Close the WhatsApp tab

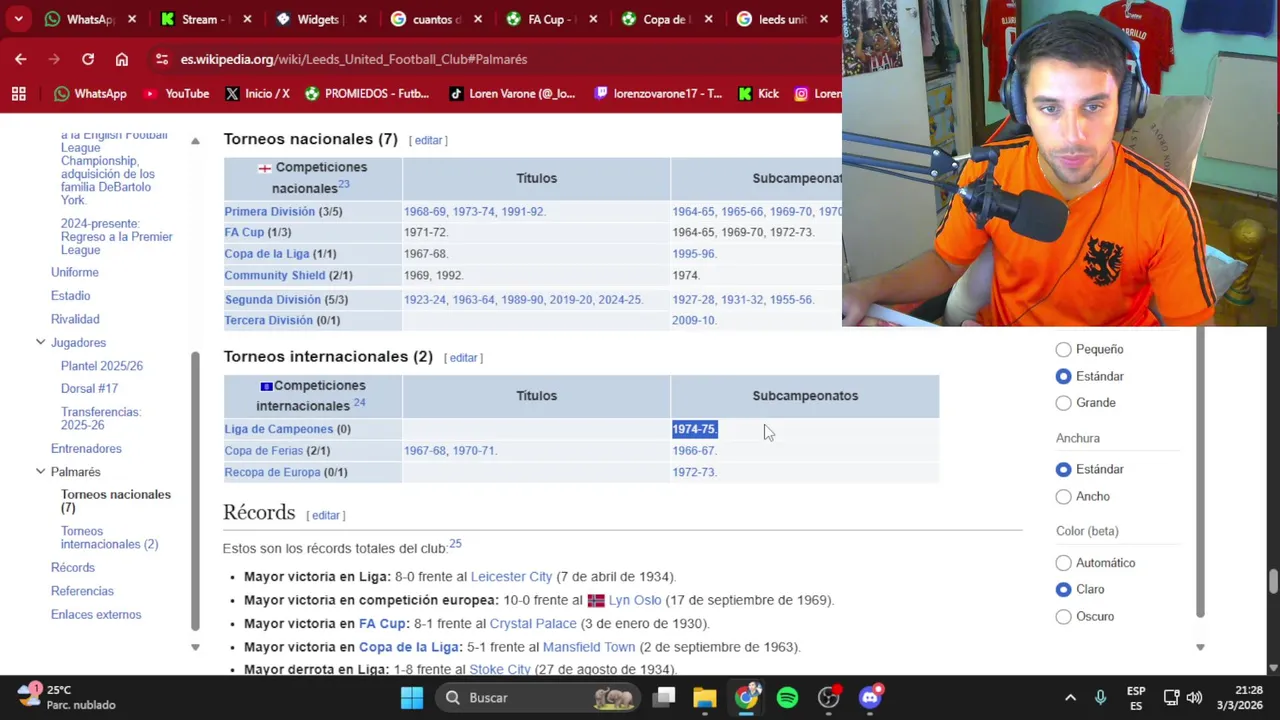132,19
